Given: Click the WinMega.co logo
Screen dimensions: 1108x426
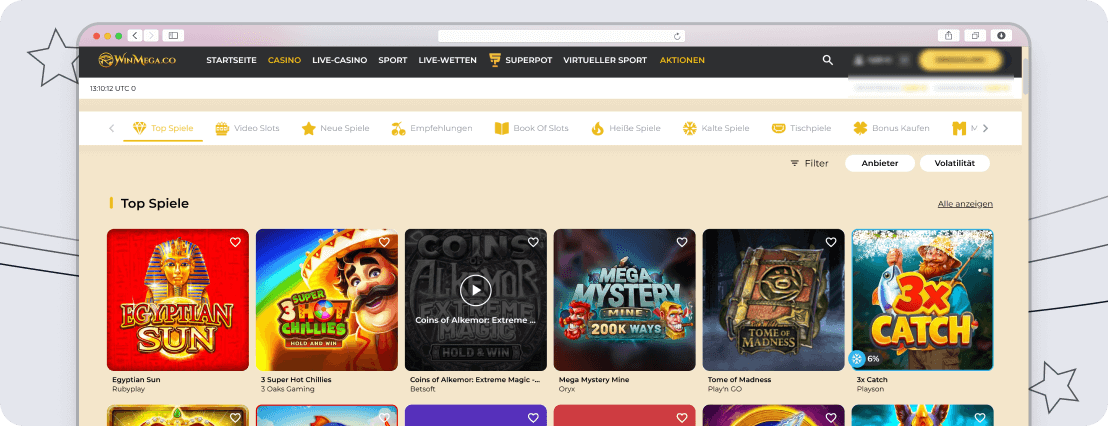Looking at the screenshot, I should pyautogui.click(x=137, y=61).
